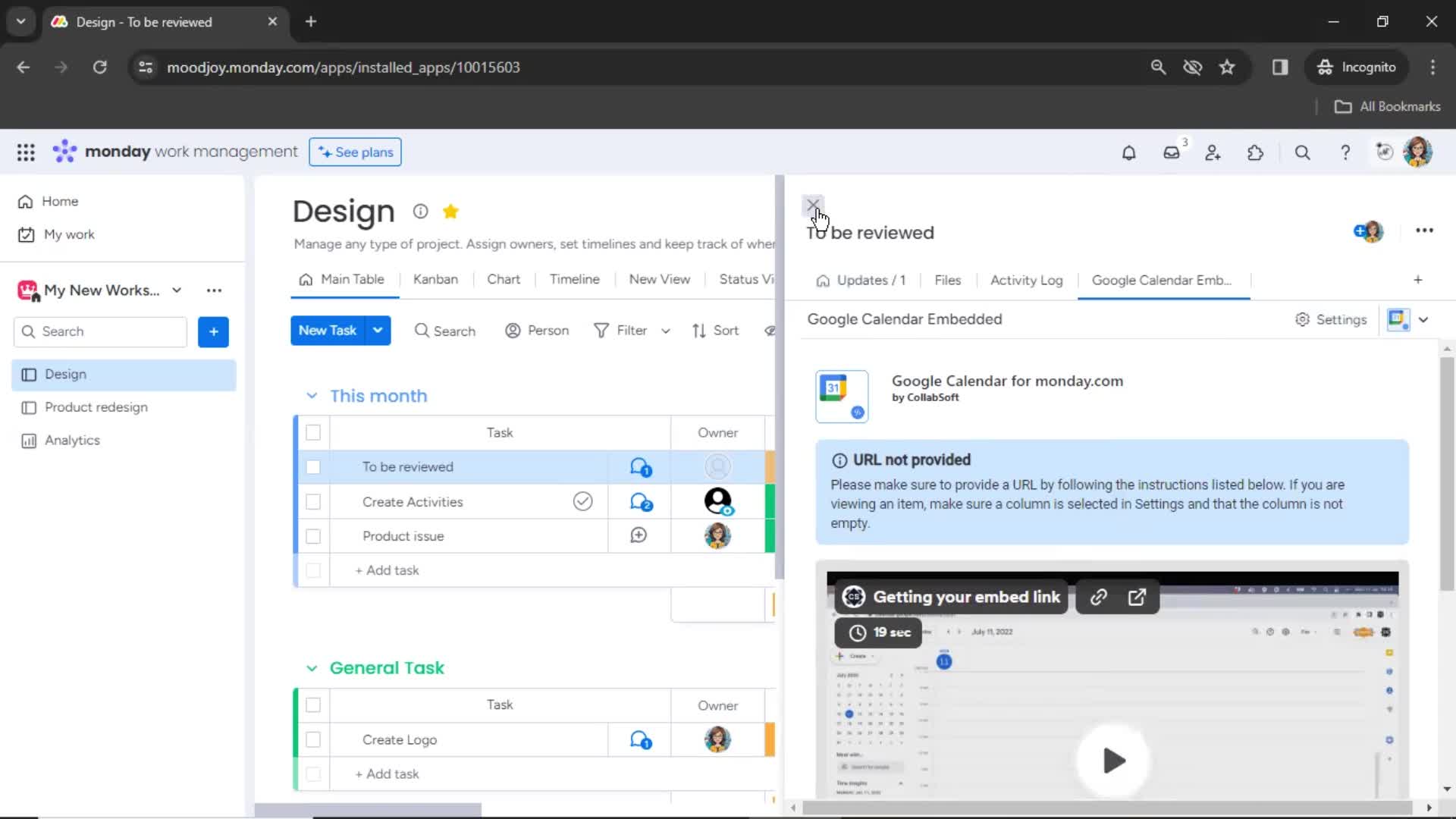Screen dimensions: 1456x819
Task: Click the Updates notification bell icon
Action: pyautogui.click(x=1128, y=152)
